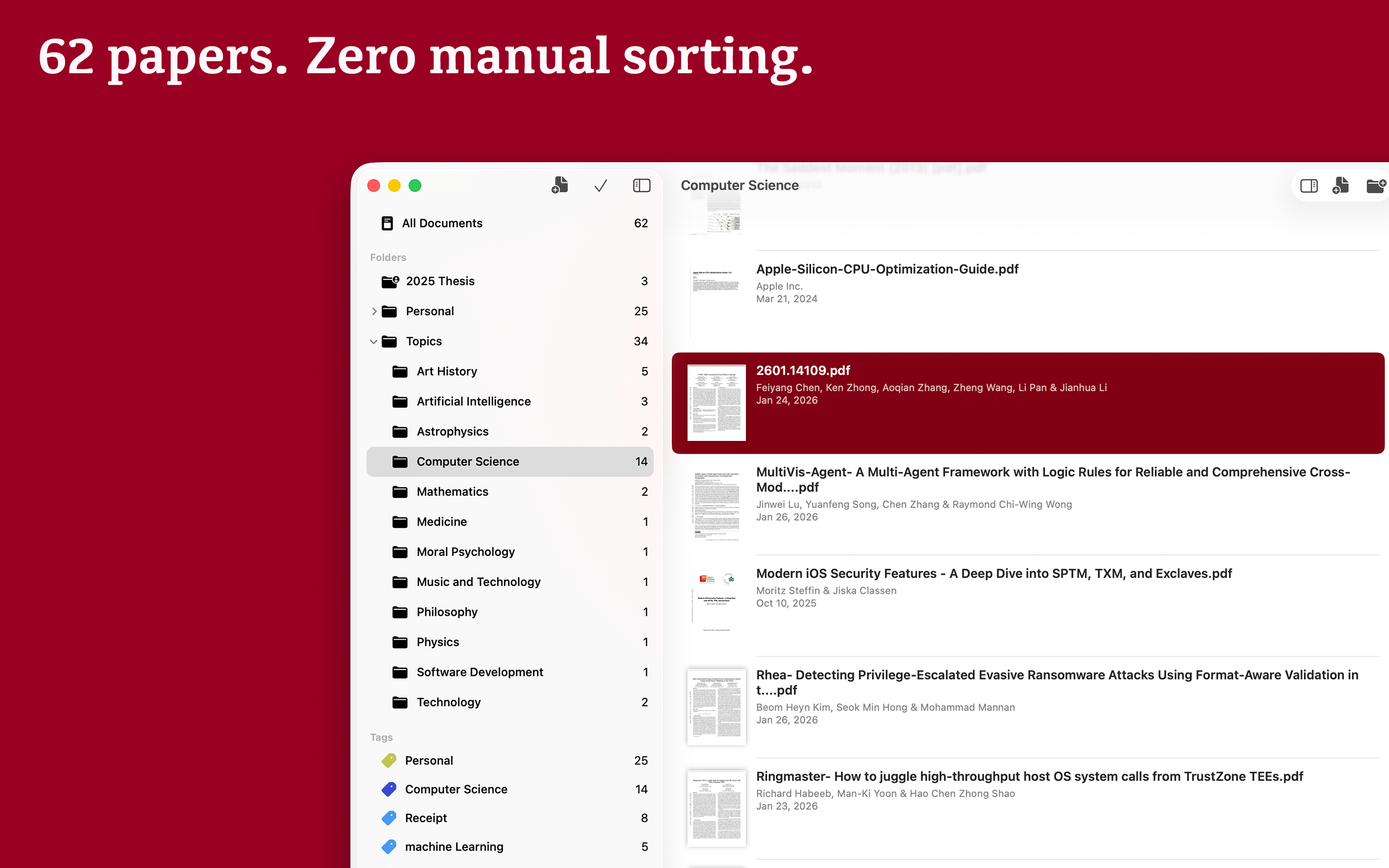Open Apple-Silicon-CPU-Optimization-Guide.pdf
This screenshot has height=868, width=1389.
coord(887,269)
